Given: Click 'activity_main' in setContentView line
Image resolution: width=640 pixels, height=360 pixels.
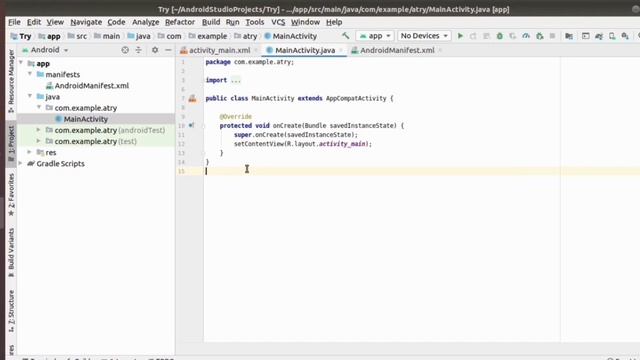Looking at the screenshot, I should pyautogui.click(x=343, y=144).
